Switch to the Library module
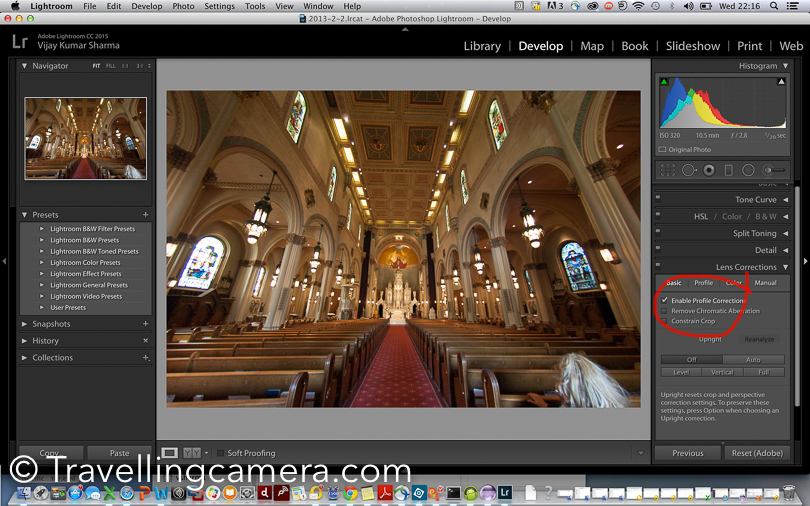The height and width of the screenshot is (506, 810). coord(482,46)
